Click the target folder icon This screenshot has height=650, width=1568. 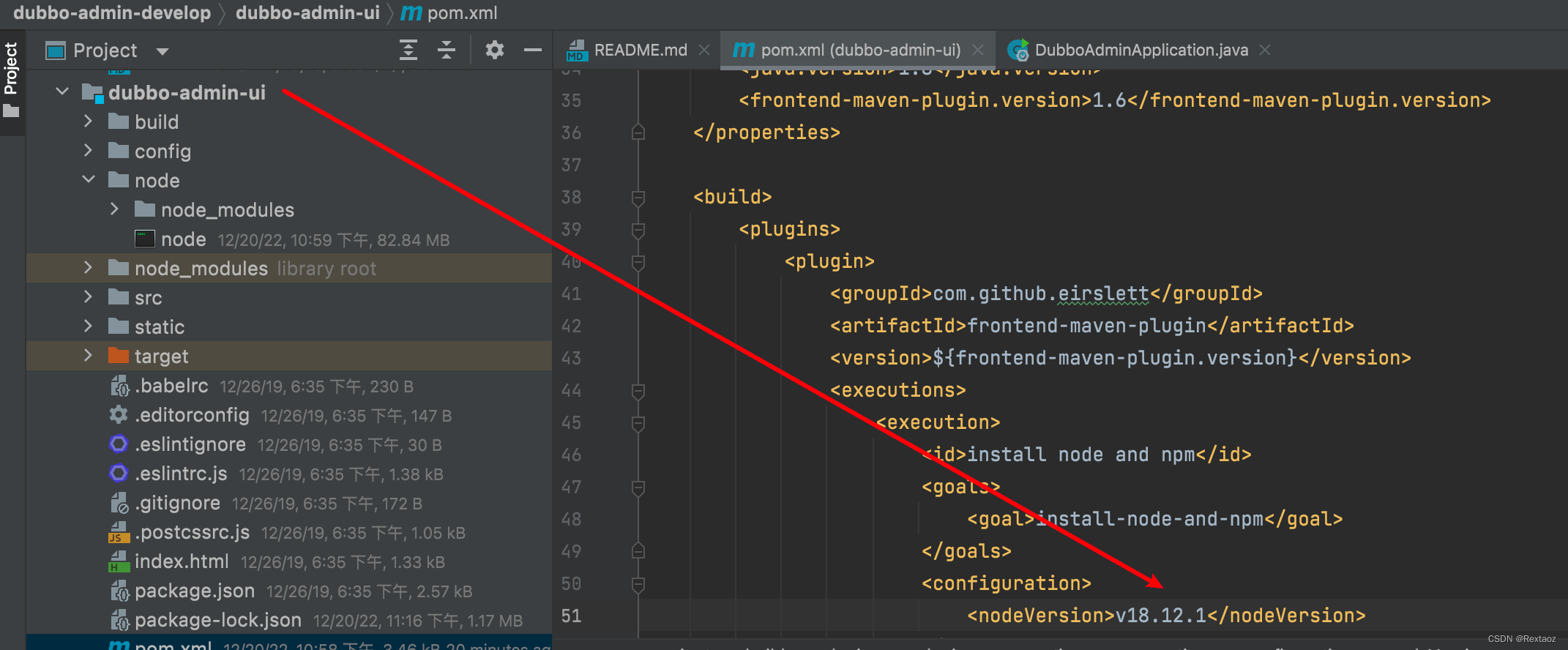119,356
